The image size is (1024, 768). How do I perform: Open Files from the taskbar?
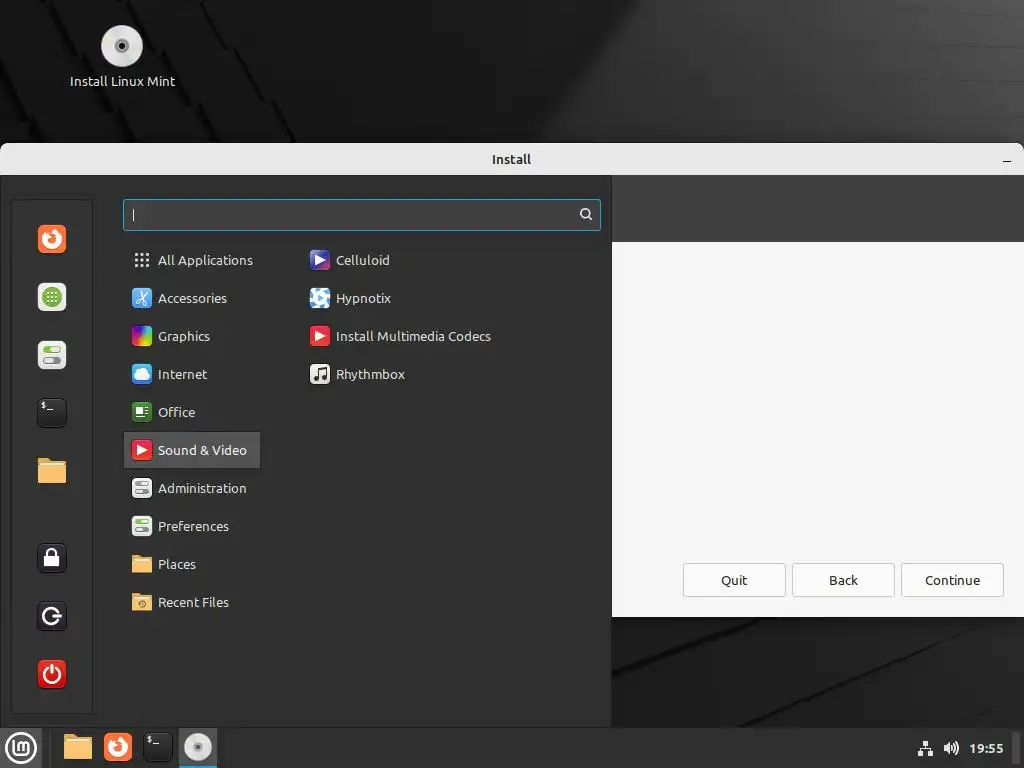tap(78, 747)
